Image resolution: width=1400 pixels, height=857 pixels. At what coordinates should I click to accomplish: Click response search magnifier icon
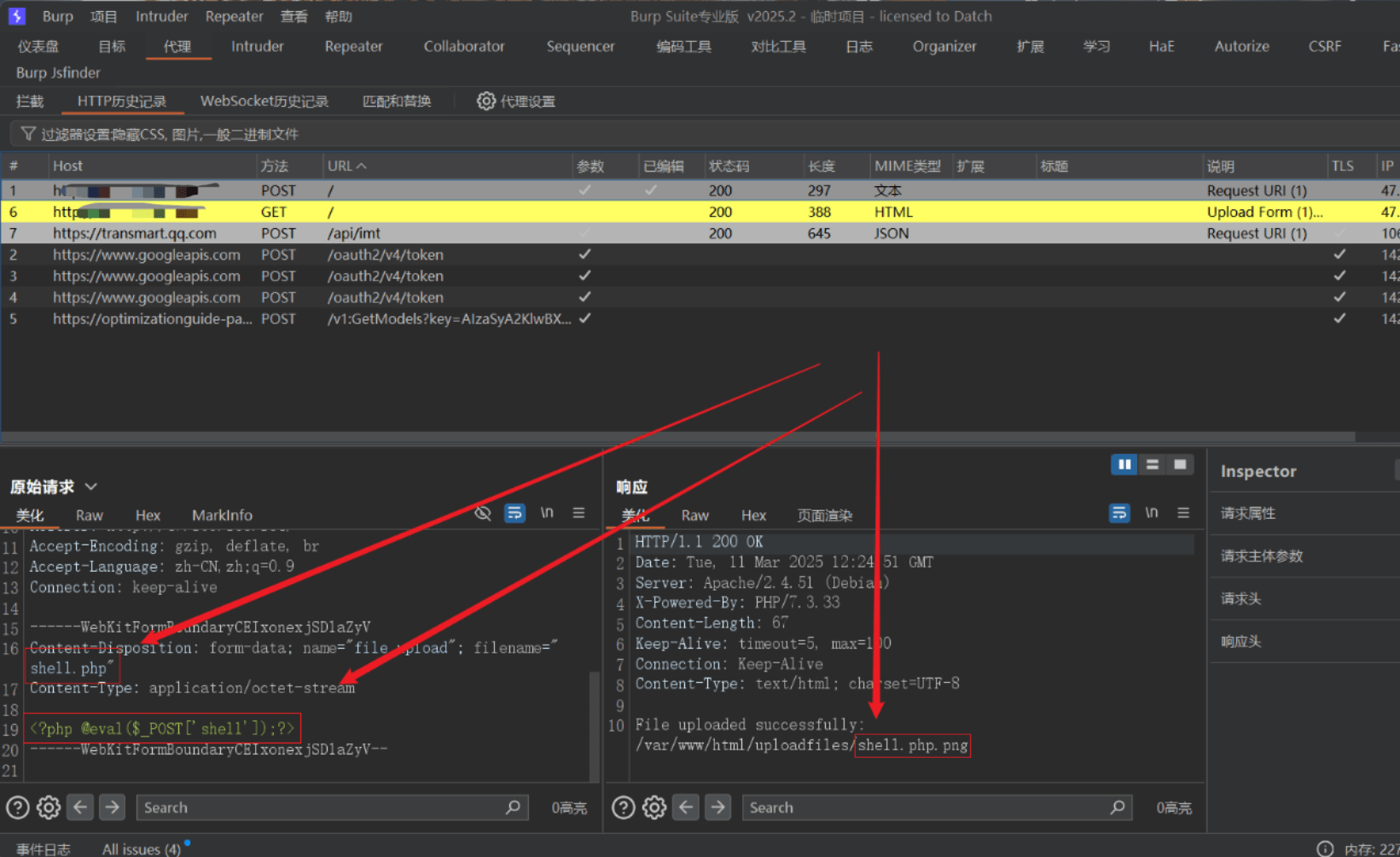coord(1118,807)
